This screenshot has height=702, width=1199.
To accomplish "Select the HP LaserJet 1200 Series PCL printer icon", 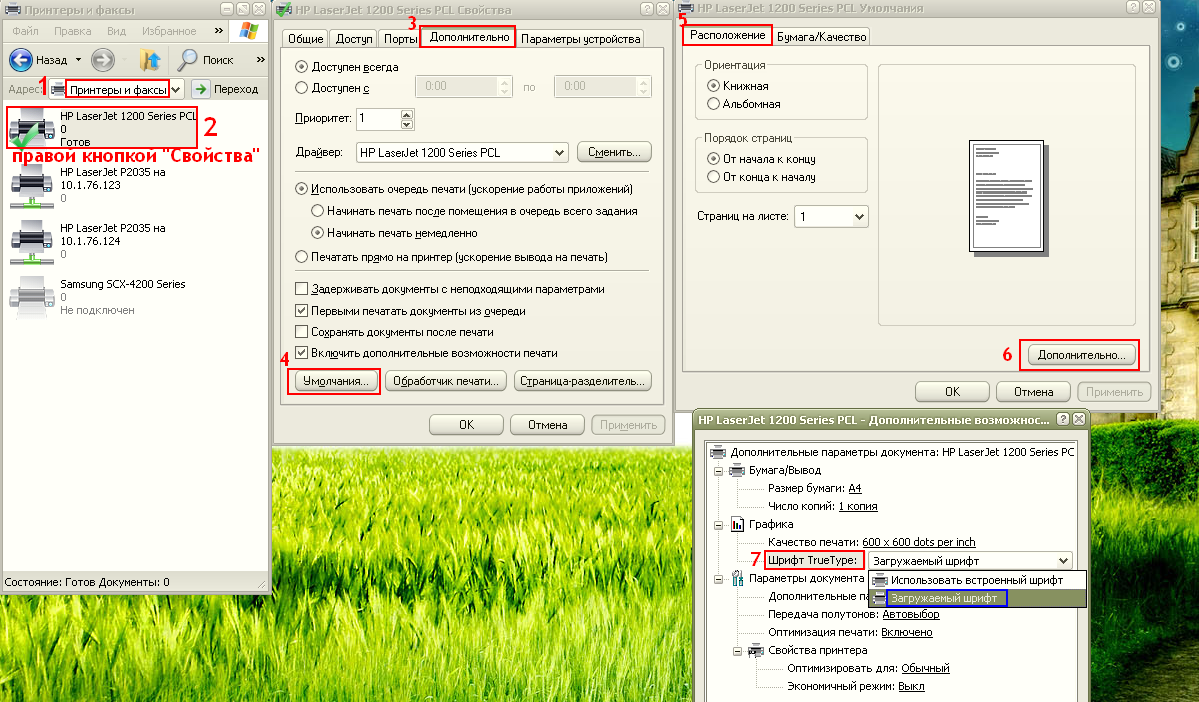I will 30,128.
